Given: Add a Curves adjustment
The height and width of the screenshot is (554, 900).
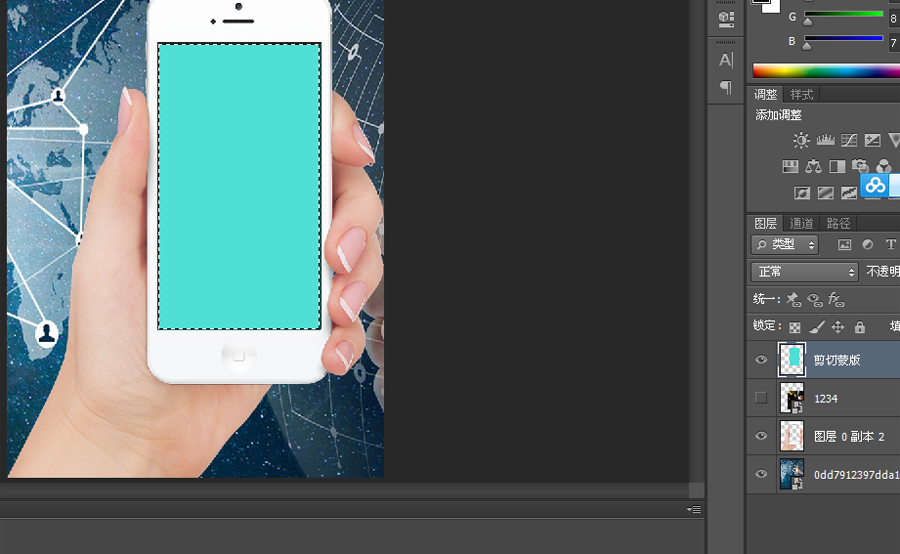Looking at the screenshot, I should [849, 140].
